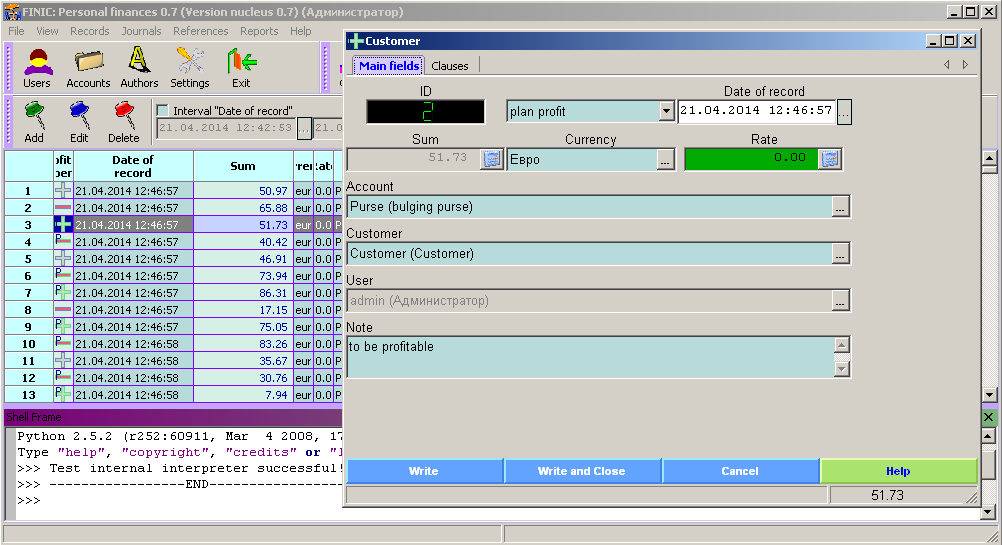Open the Account selection ellipsis button

841,207
